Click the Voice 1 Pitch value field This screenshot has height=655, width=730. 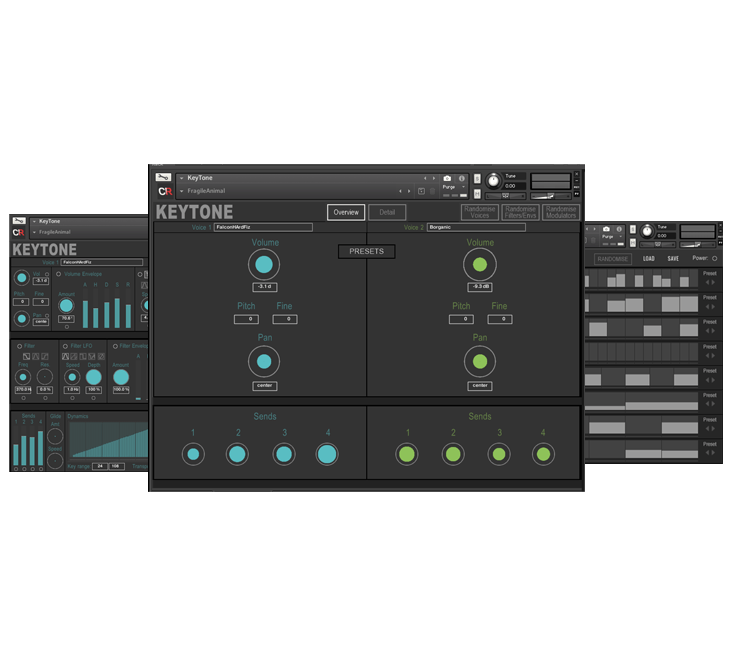pyautogui.click(x=246, y=319)
